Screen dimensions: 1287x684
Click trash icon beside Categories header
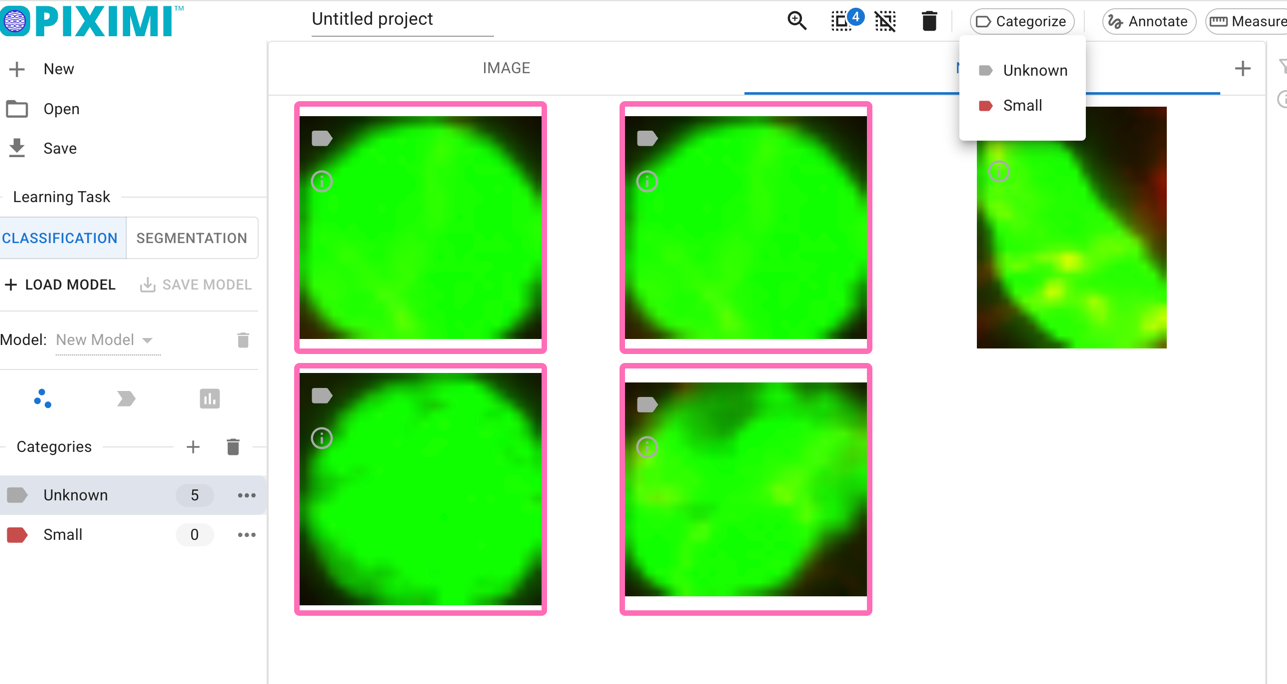tap(233, 447)
